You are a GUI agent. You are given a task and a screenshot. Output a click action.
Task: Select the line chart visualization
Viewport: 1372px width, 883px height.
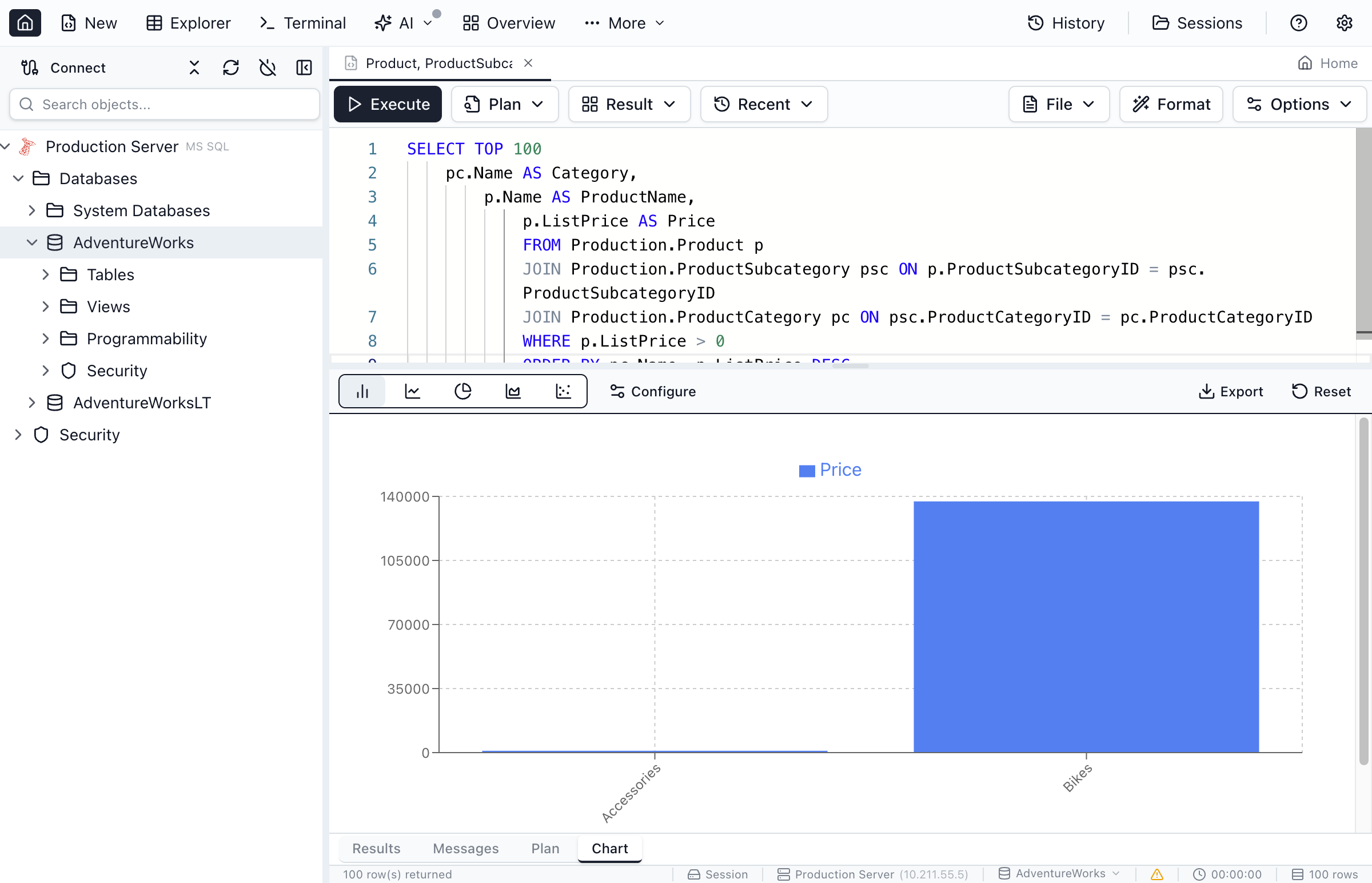pyautogui.click(x=412, y=391)
